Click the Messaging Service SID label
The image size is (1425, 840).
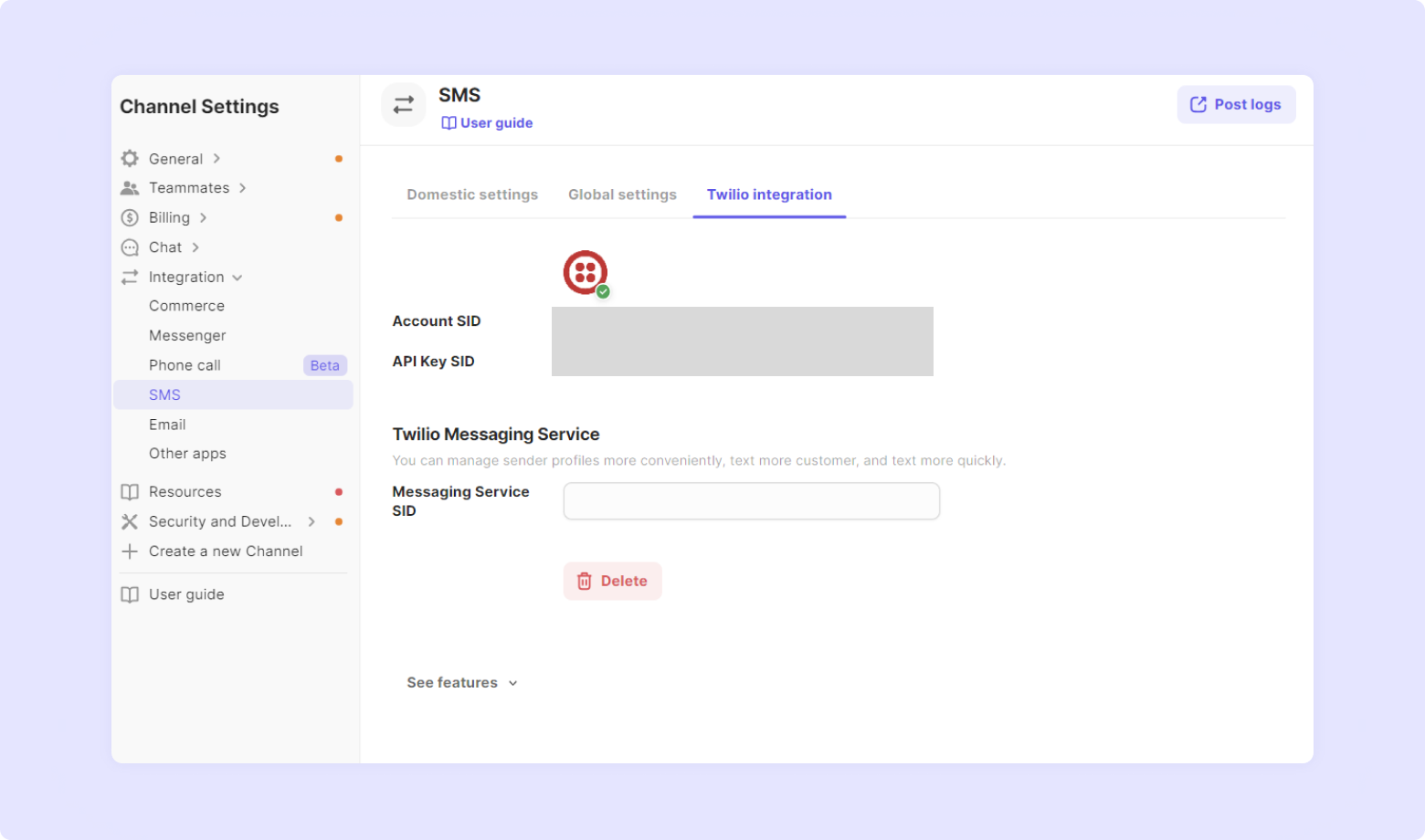click(461, 501)
